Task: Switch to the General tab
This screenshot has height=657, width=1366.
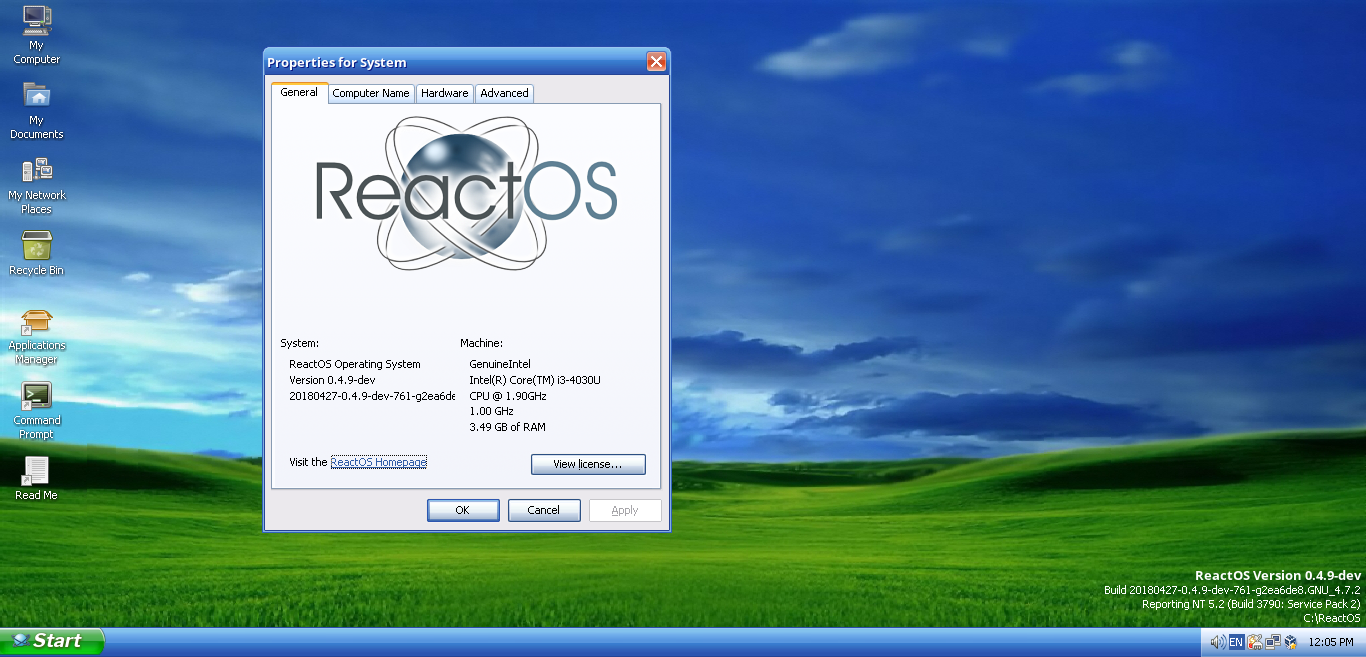Action: (x=299, y=92)
